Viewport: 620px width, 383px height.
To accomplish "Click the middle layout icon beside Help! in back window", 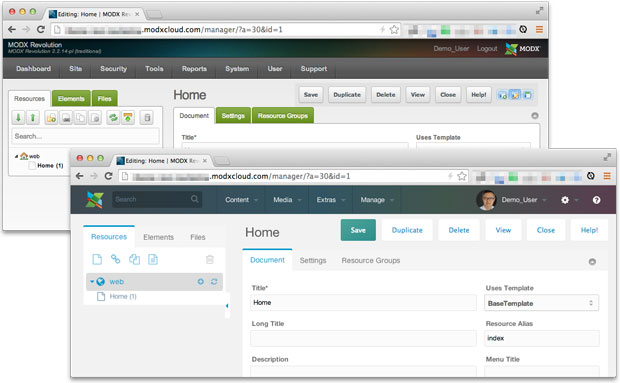I will [x=514, y=95].
